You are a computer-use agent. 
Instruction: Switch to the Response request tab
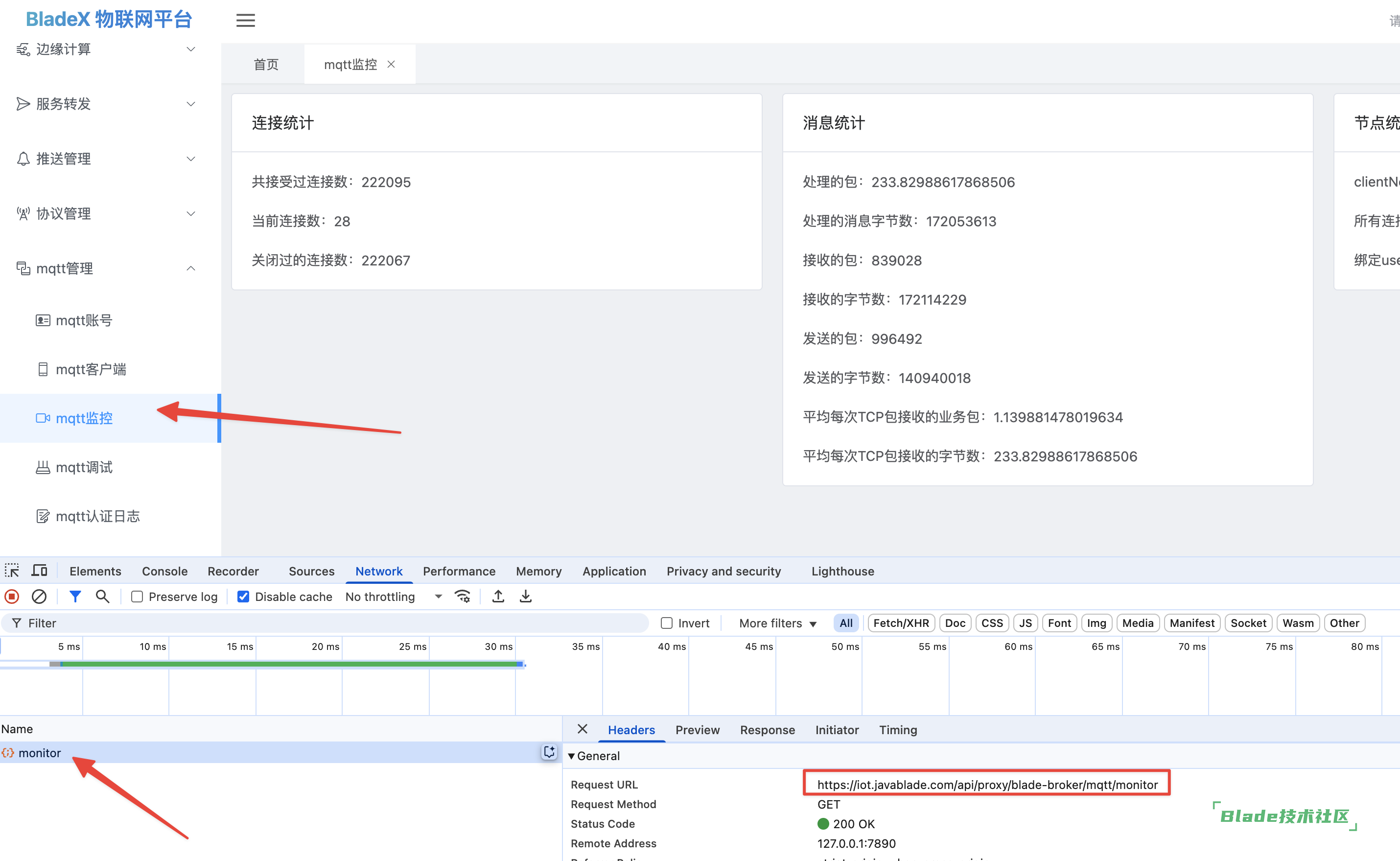767,730
